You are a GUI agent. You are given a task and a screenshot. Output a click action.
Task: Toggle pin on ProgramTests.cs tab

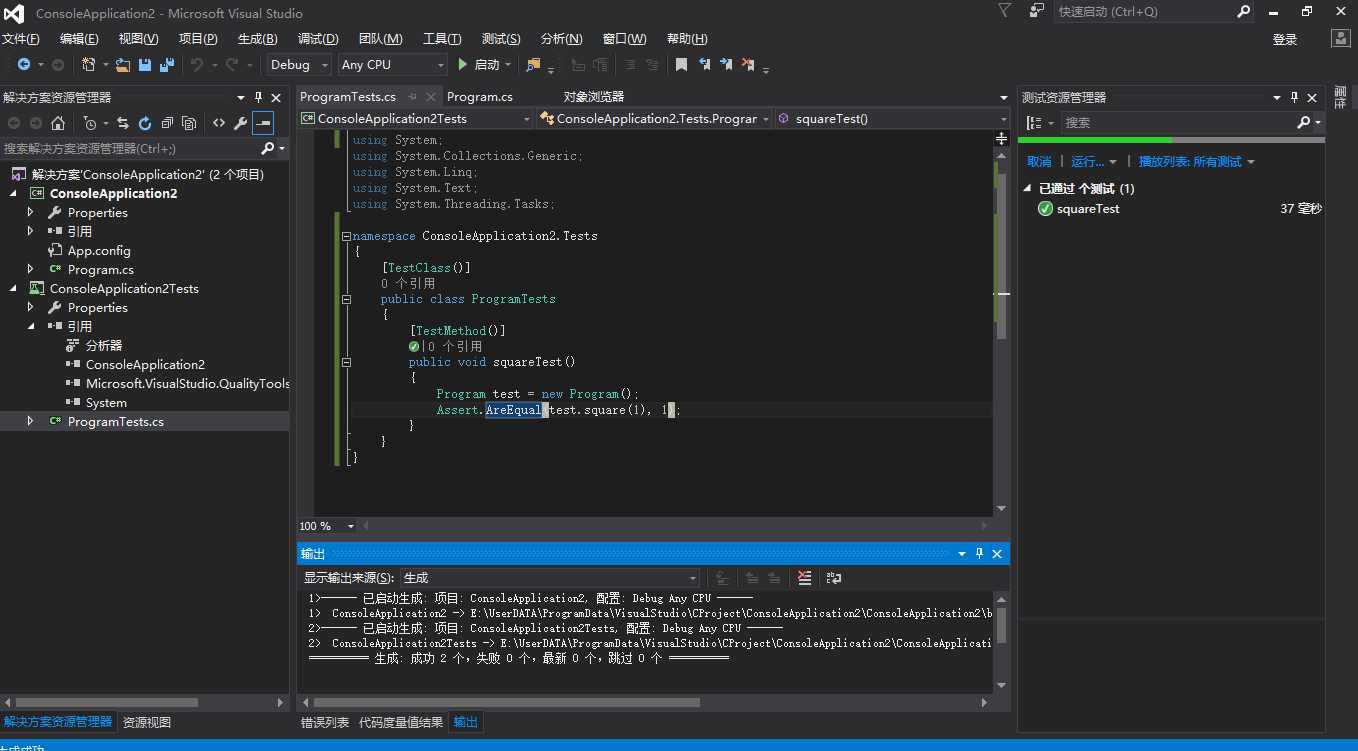410,97
